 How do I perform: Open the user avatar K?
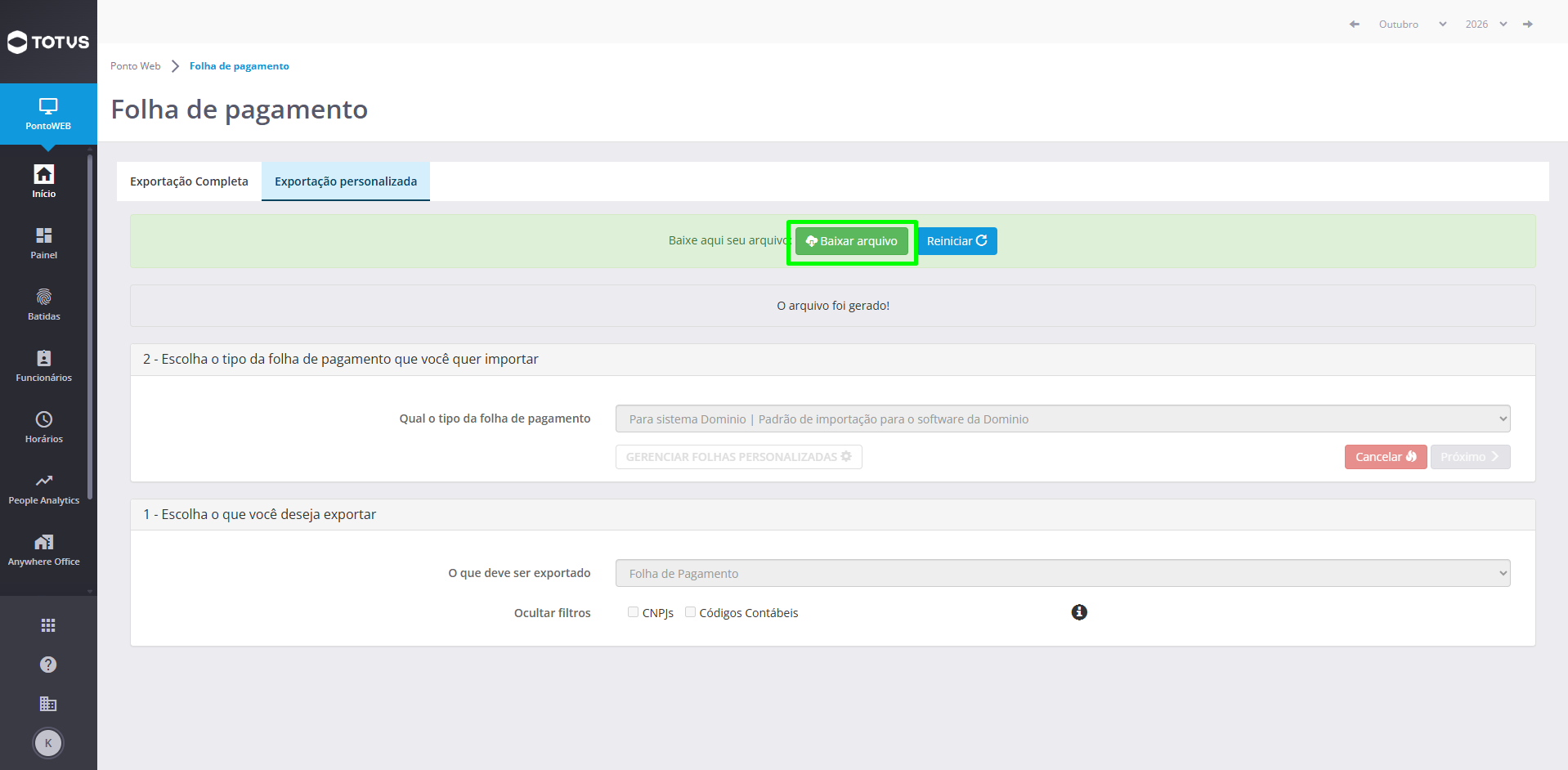48,743
